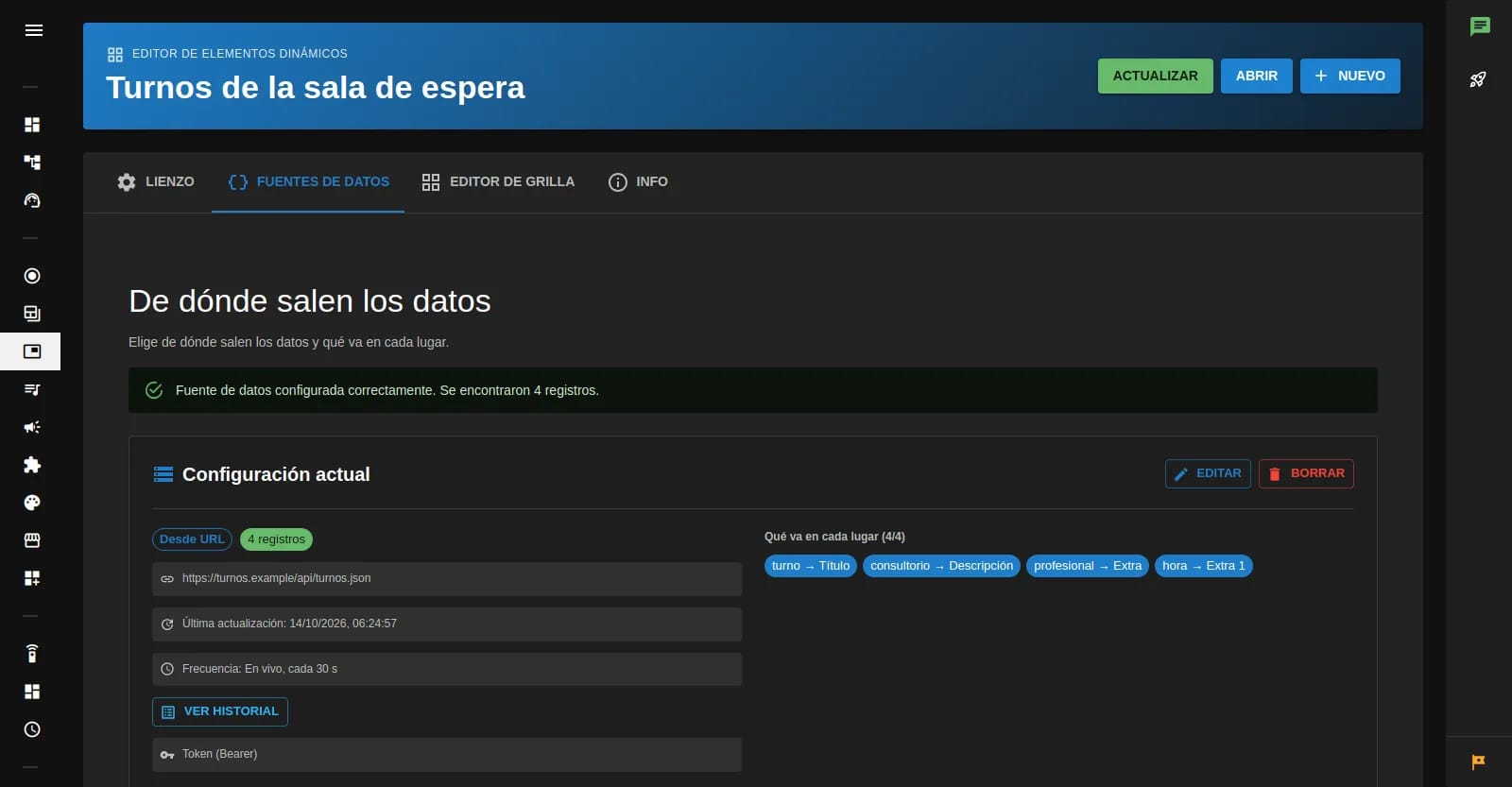Open the Editor de Grilla tab
The width and height of the screenshot is (1512, 787).
coord(498,182)
